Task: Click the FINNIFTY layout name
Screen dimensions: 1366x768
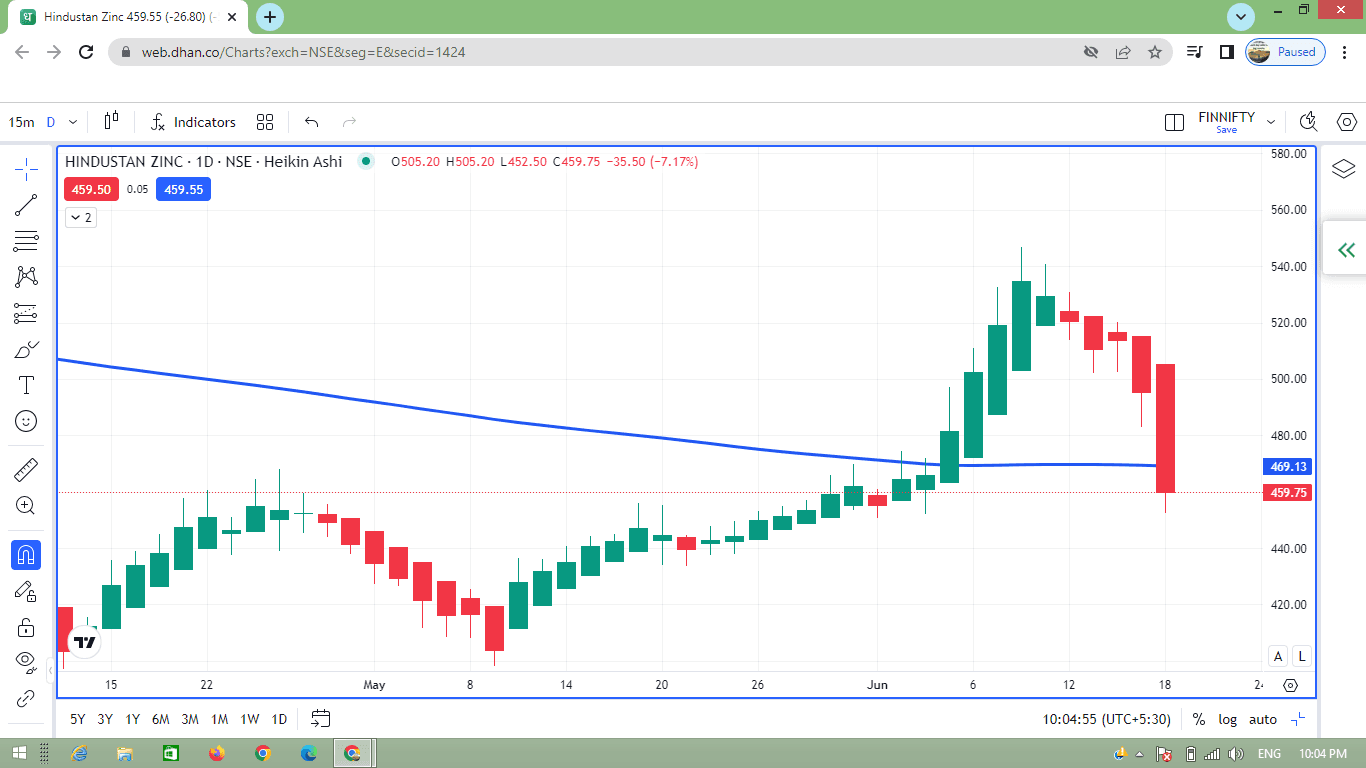Action: click(x=1226, y=117)
